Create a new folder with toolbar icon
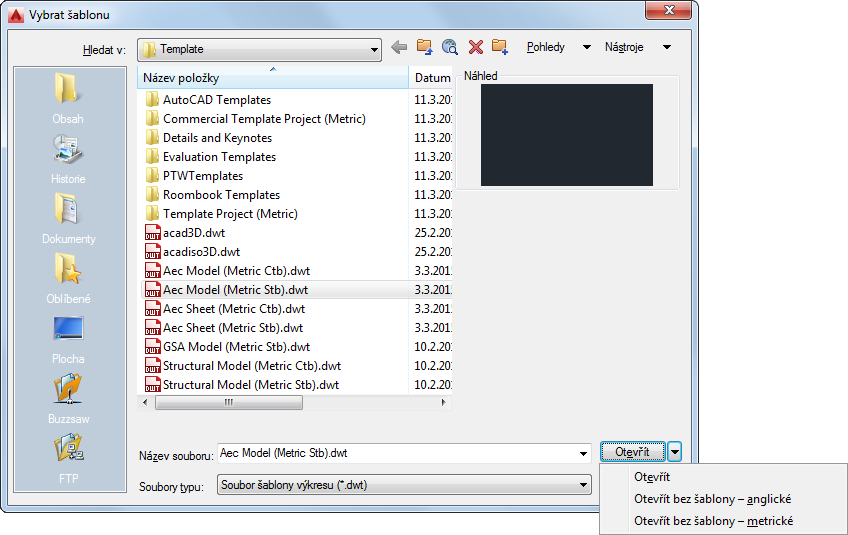 pos(500,47)
